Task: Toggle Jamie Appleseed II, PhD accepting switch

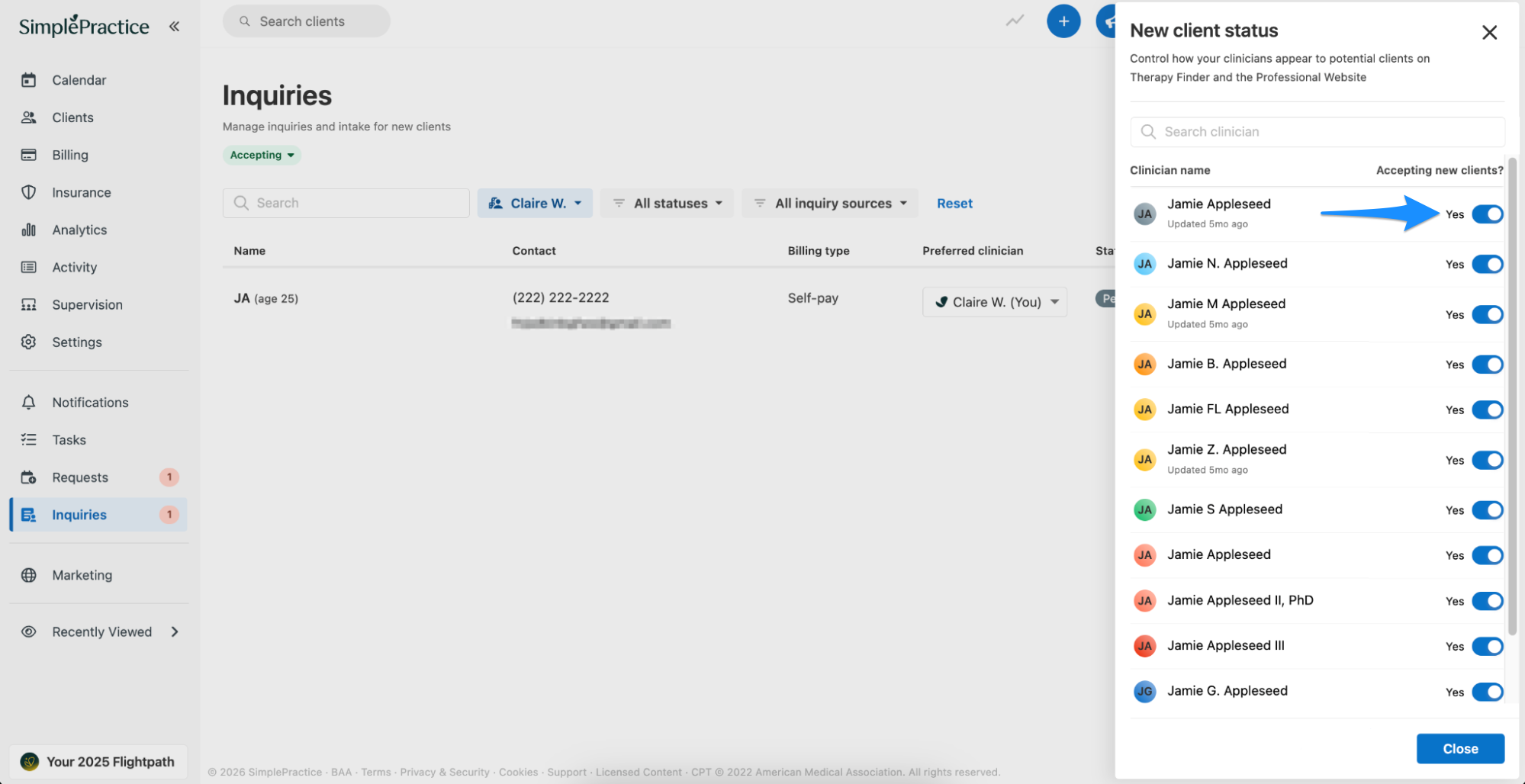Action: click(1488, 601)
